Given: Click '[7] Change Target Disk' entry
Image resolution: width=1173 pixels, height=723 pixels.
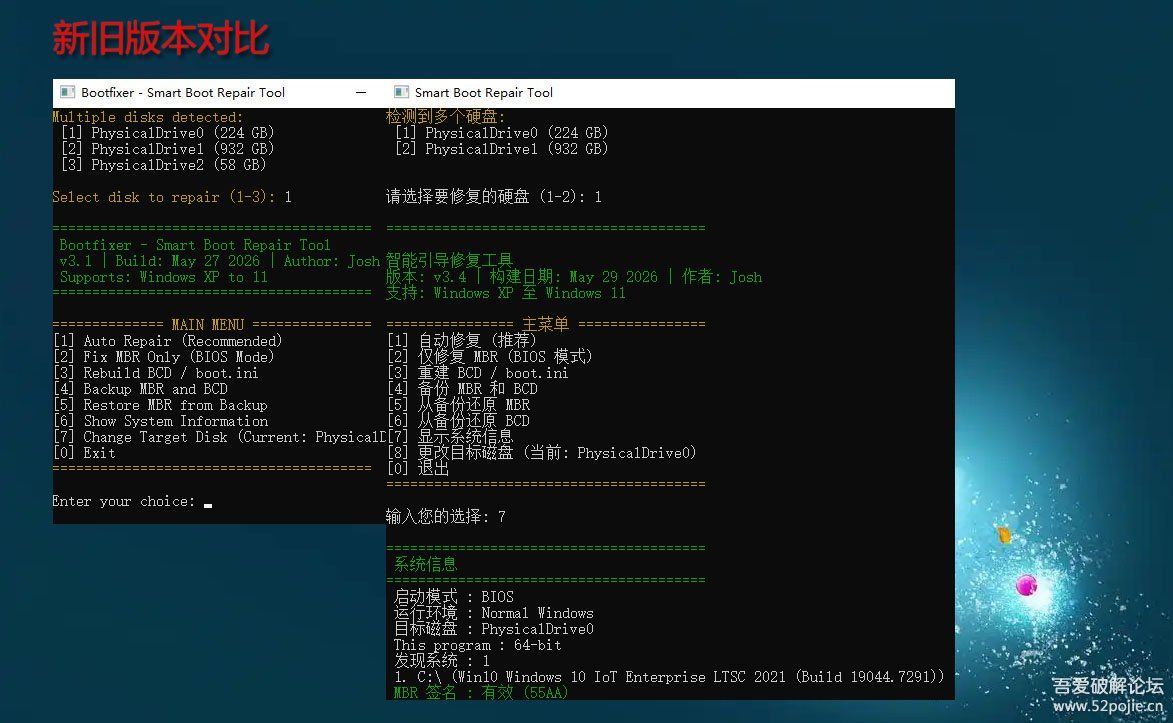Looking at the screenshot, I should pyautogui.click(x=218, y=437).
